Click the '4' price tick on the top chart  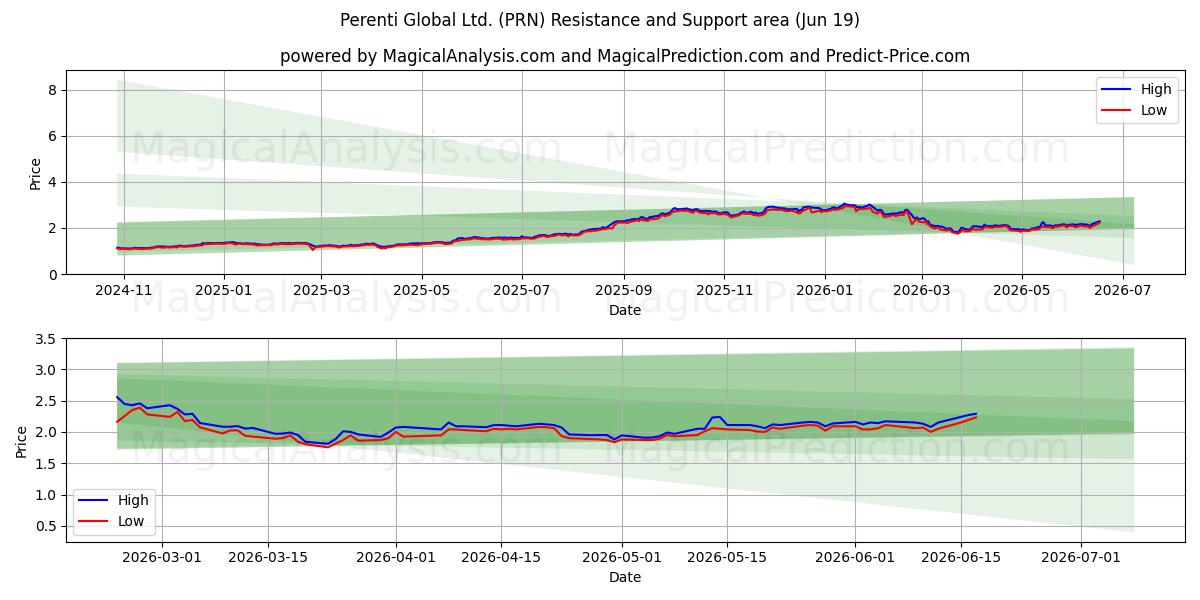tap(54, 182)
